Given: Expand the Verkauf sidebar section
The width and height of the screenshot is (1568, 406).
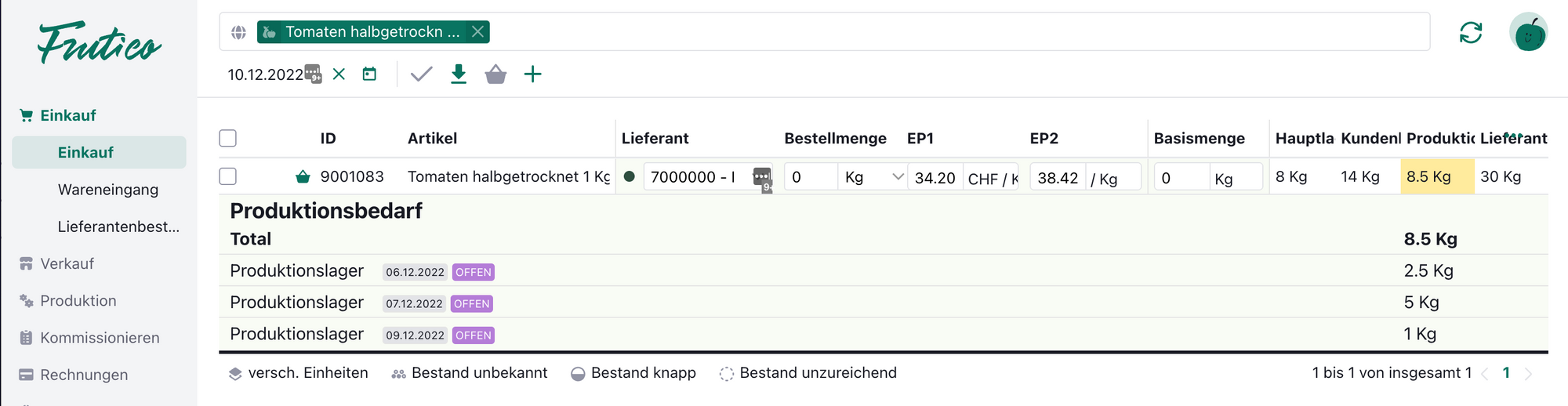Looking at the screenshot, I should click(67, 264).
